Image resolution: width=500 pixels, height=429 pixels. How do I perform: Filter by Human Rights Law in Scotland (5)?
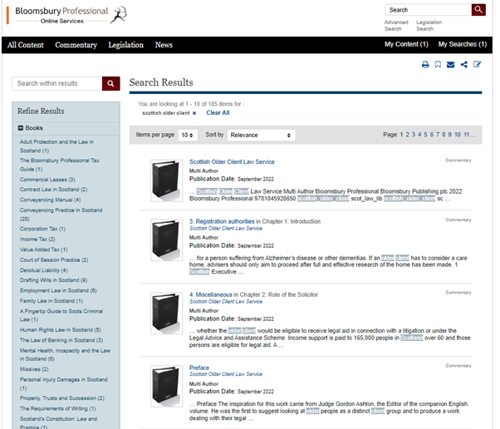[x=60, y=330]
